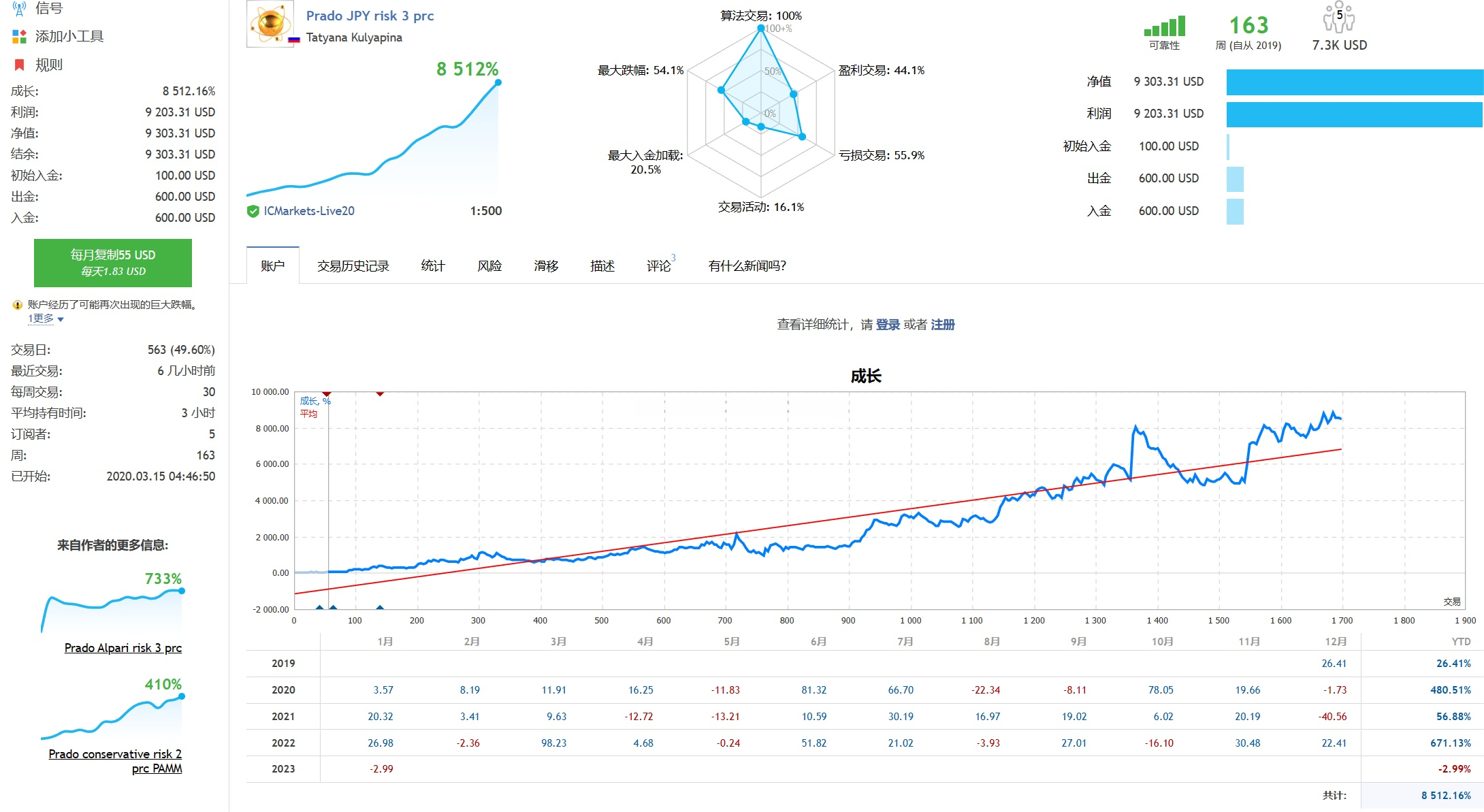Click the blue 净值 equity bar
1484x812 pixels.
tap(1355, 82)
